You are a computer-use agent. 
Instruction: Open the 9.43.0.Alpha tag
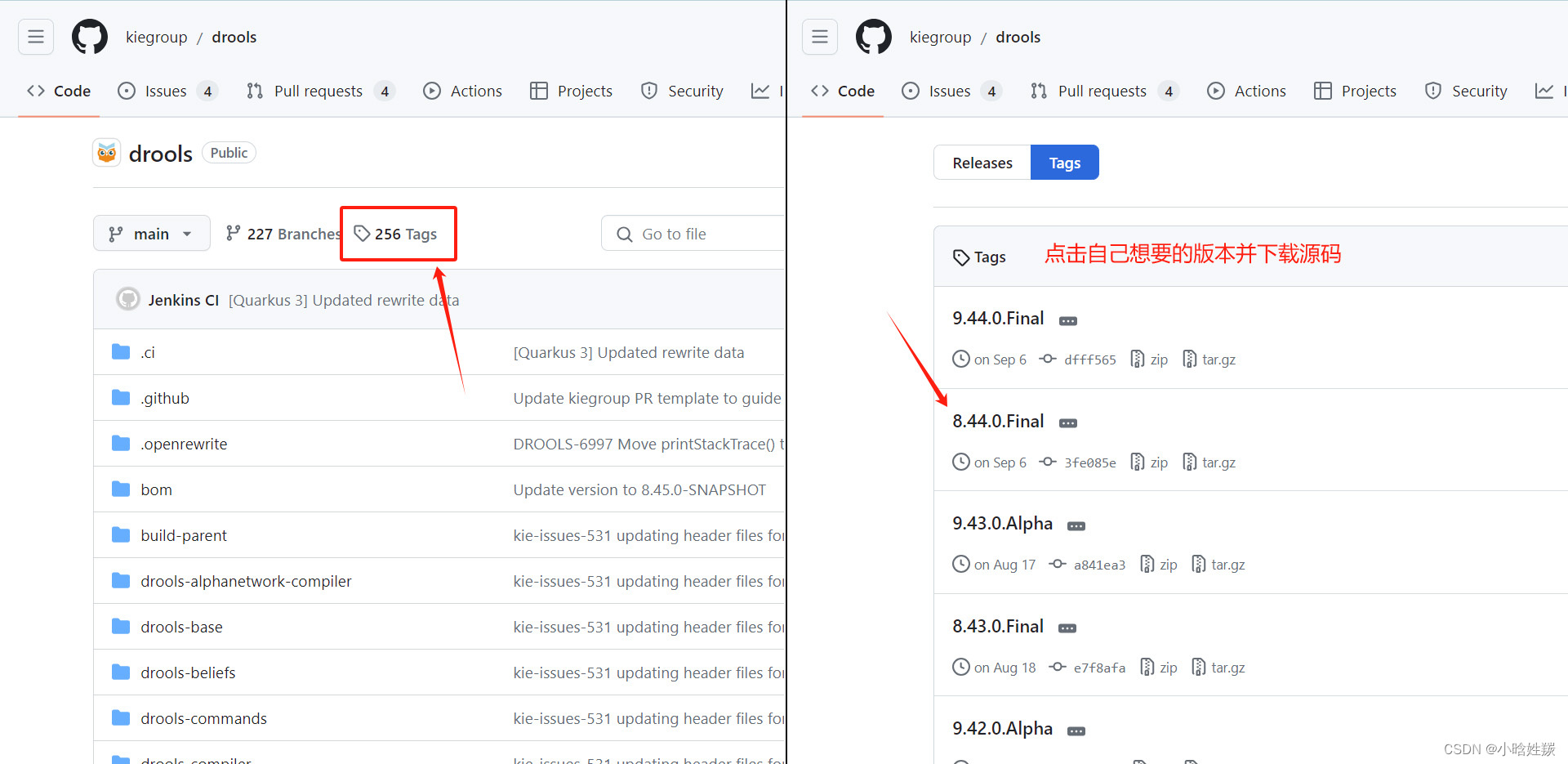(x=1003, y=523)
